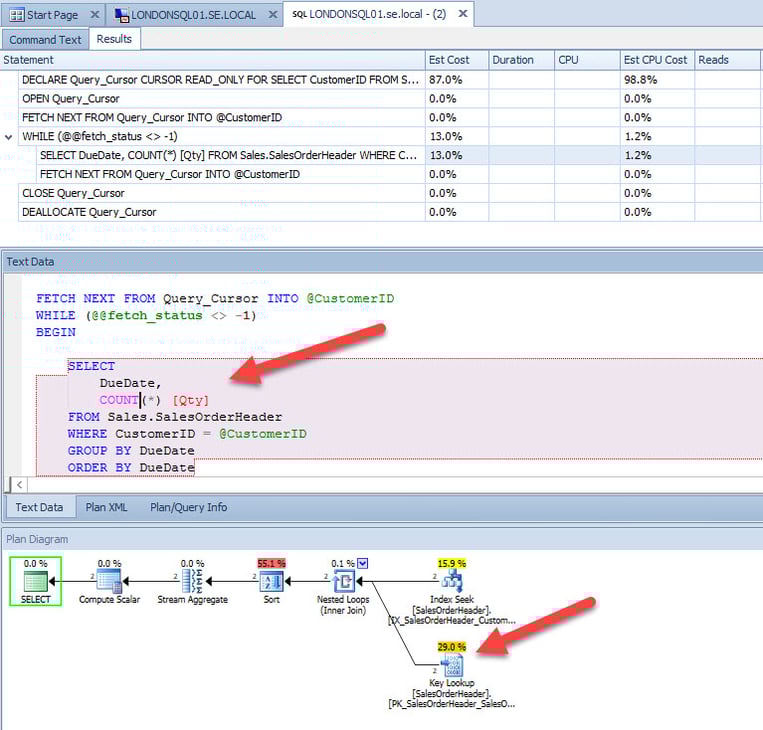This screenshot has width=763, height=730.
Task: Switch to the LONDONSQL01.SE.LOCAL tab
Action: [193, 15]
